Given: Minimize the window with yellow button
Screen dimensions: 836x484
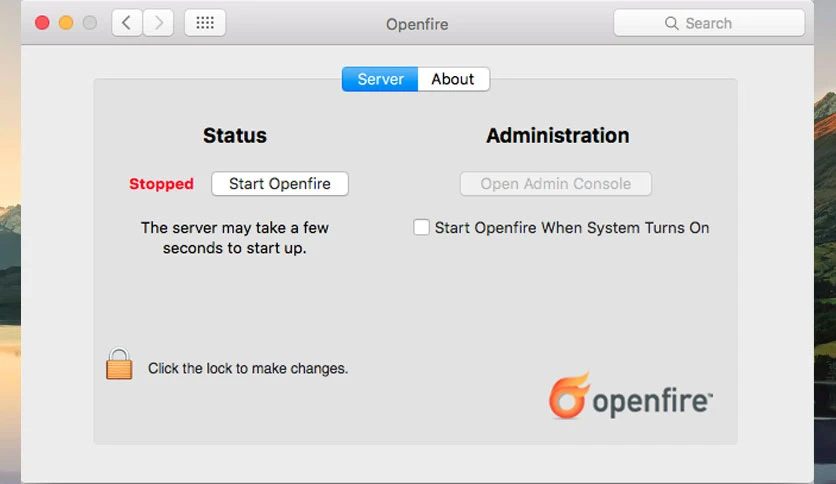Looking at the screenshot, I should click(x=66, y=23).
